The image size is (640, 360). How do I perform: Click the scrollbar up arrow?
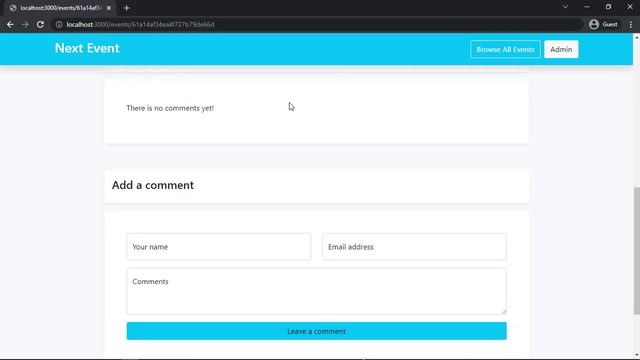click(x=636, y=37)
